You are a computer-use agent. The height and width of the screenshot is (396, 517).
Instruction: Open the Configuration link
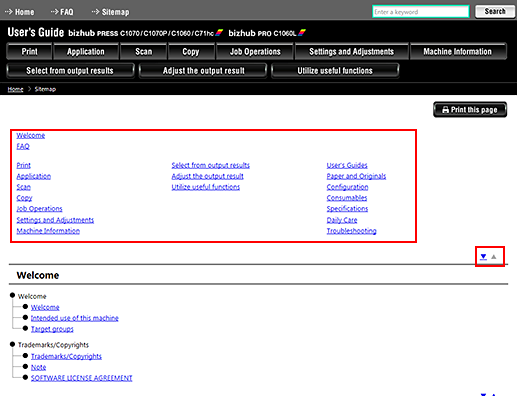point(347,187)
